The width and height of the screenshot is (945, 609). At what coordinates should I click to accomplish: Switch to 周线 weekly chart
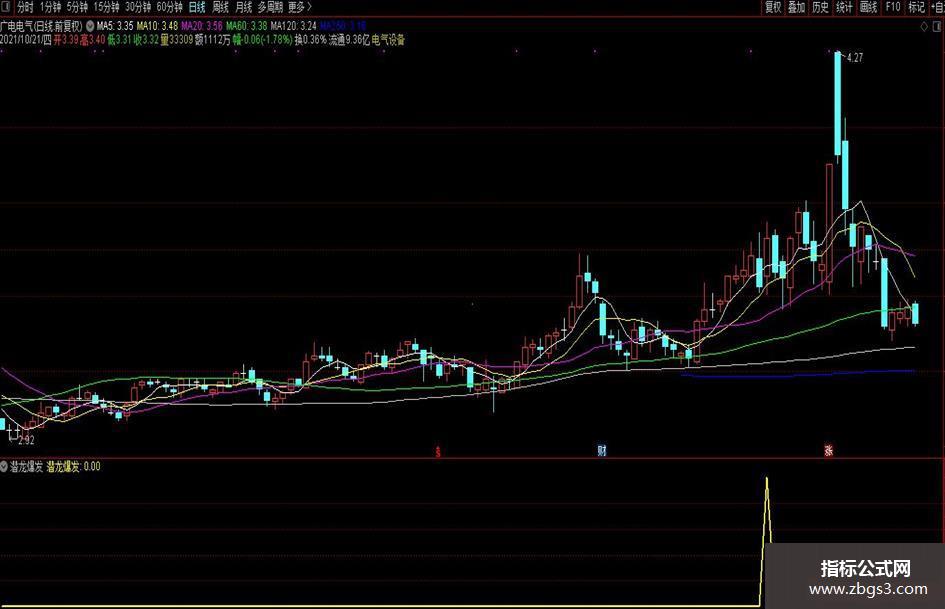coord(221,7)
